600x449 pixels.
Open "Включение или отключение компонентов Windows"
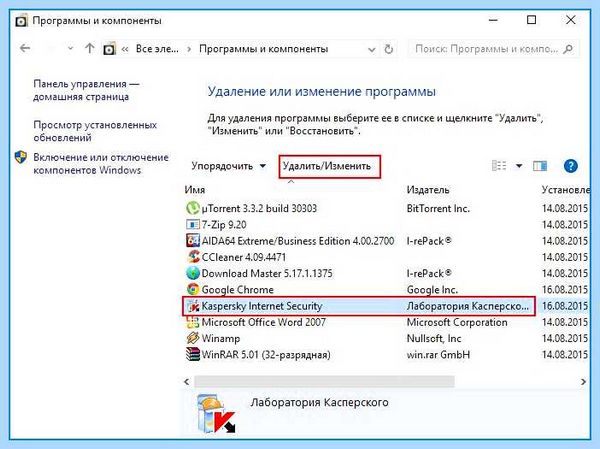tap(101, 163)
